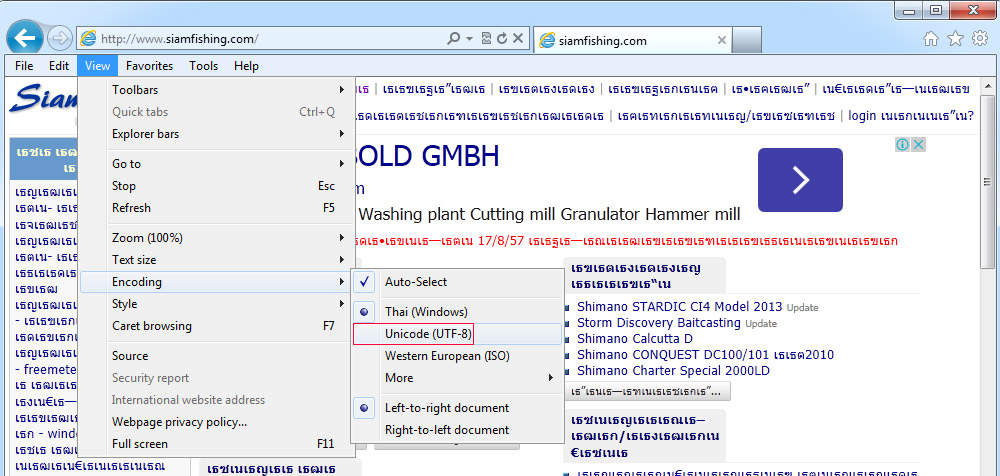Click the ad's blue arrow button

pos(800,180)
